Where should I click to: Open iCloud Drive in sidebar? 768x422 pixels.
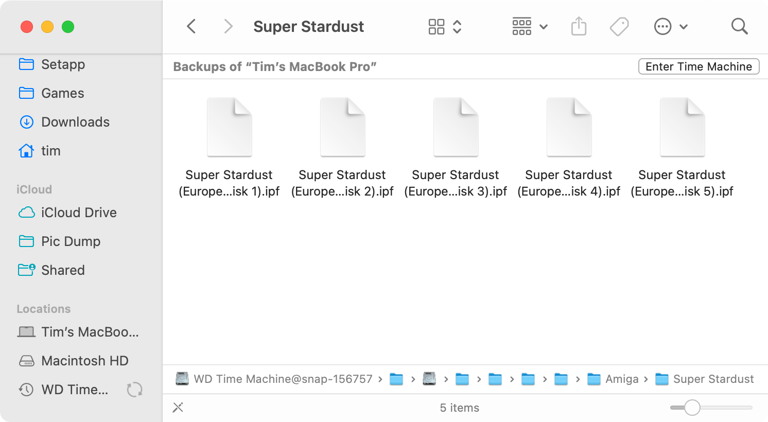[67, 212]
